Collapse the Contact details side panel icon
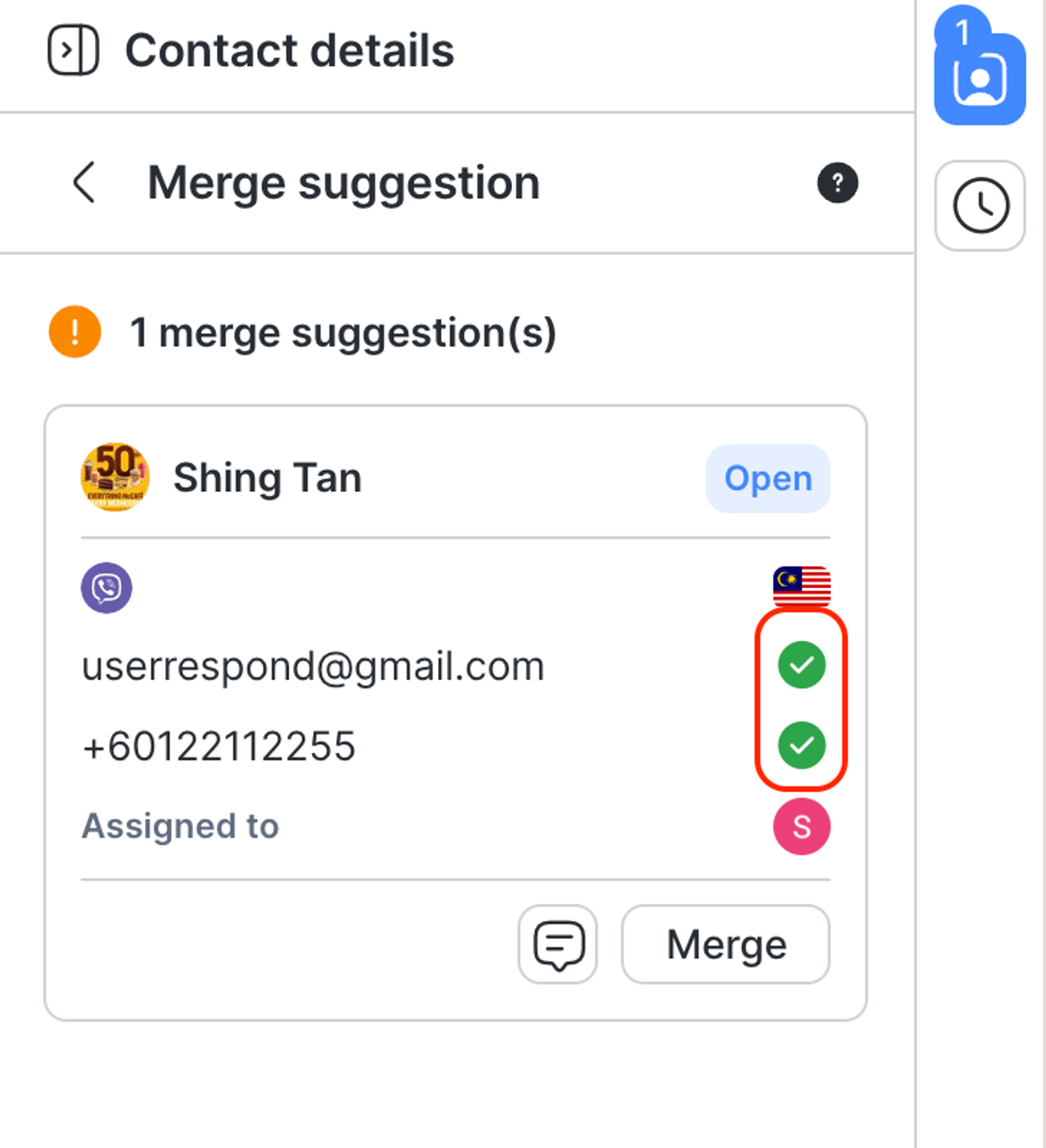This screenshot has height=1148, width=1046. pyautogui.click(x=73, y=50)
